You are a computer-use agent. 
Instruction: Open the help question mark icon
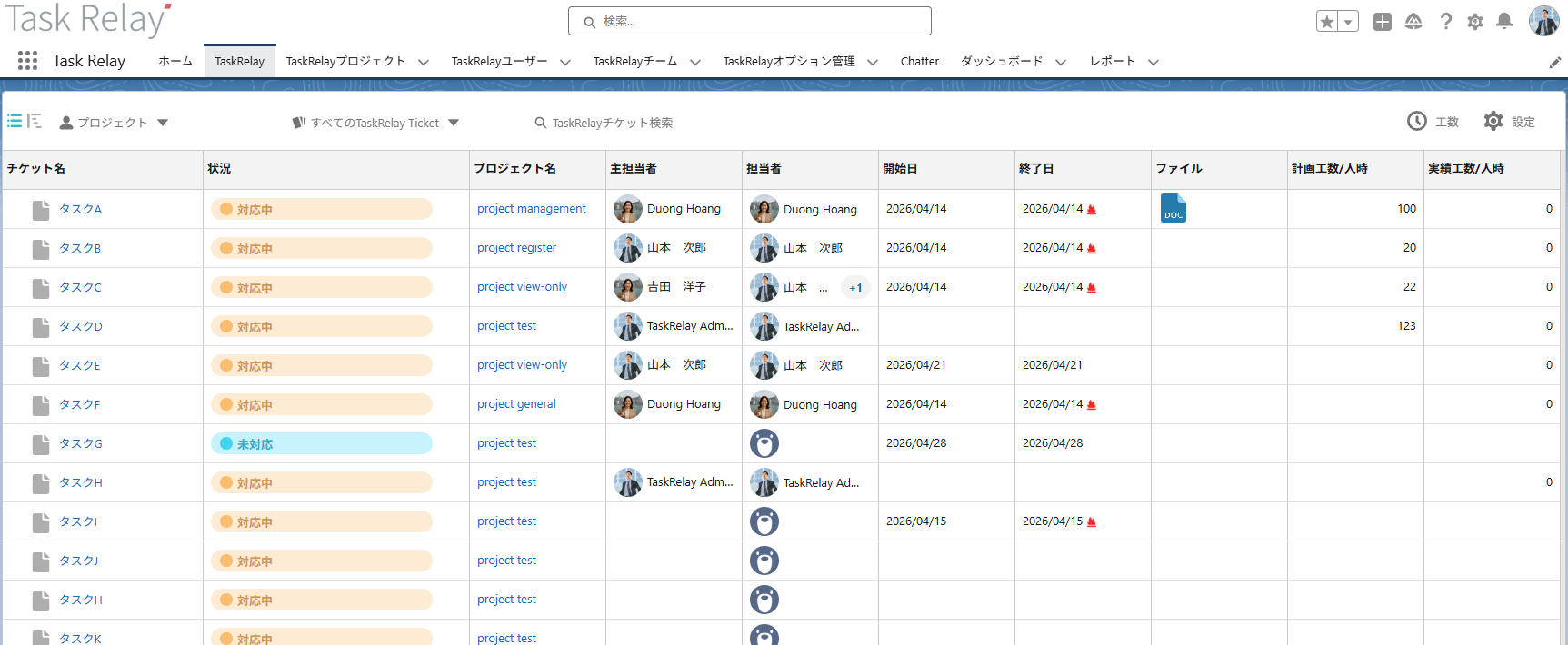(x=1445, y=22)
